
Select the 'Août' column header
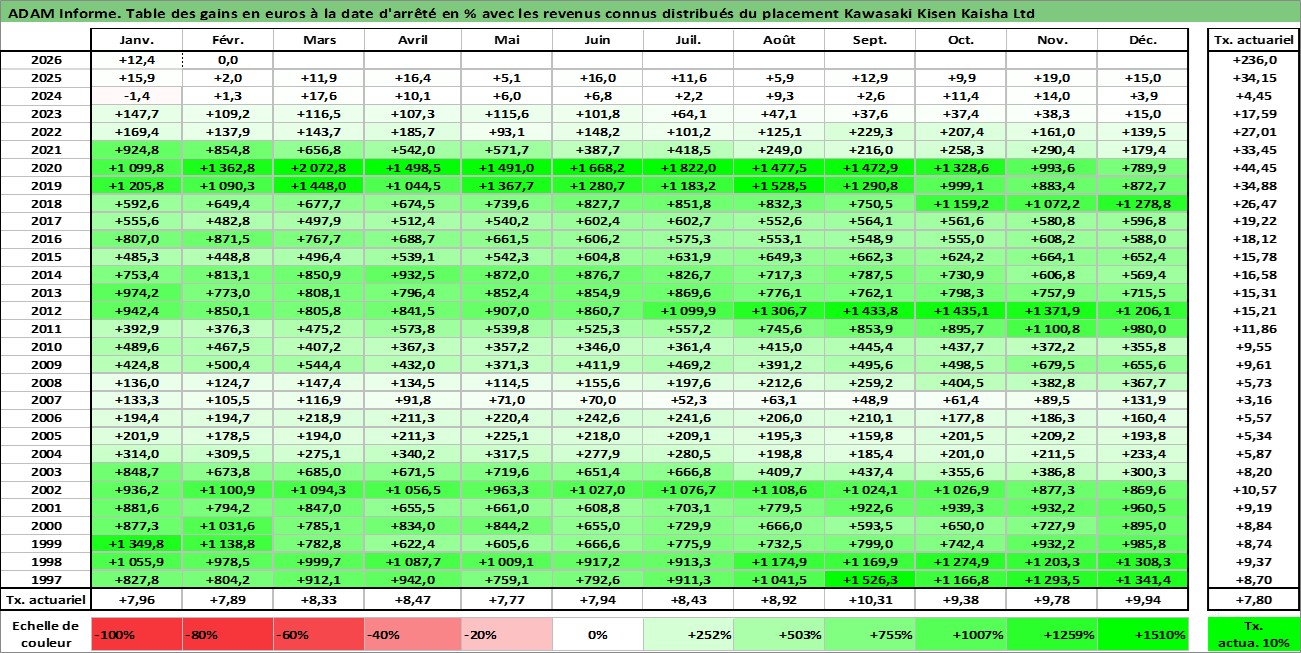click(x=778, y=40)
